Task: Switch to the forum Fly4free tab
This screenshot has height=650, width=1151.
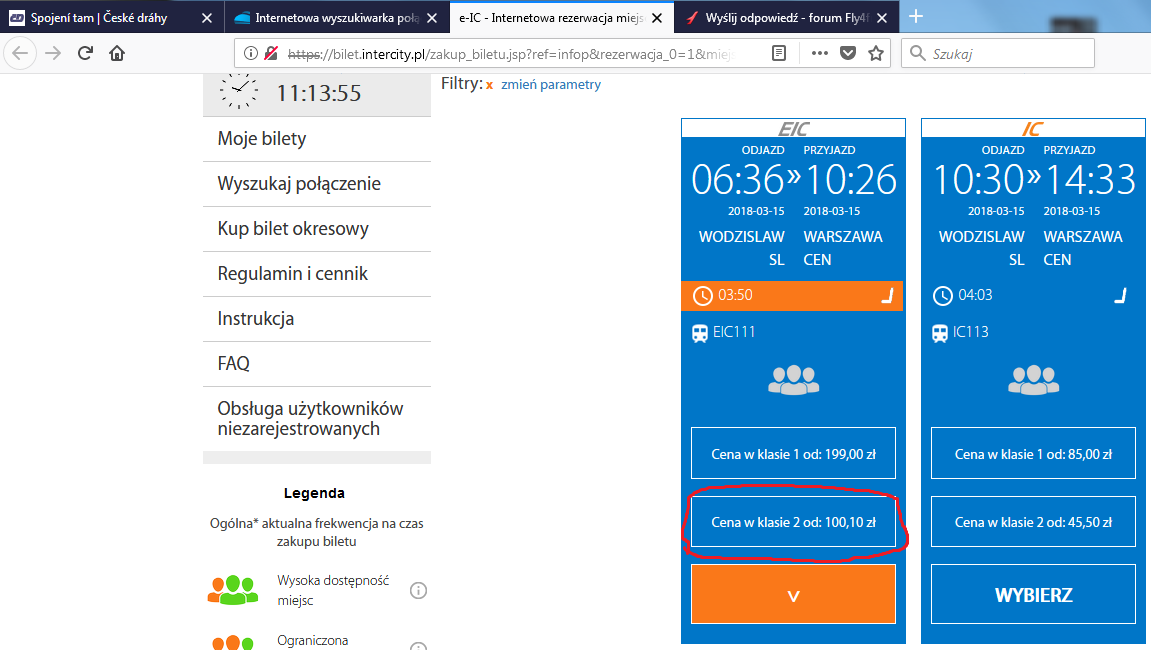Action: (786, 18)
